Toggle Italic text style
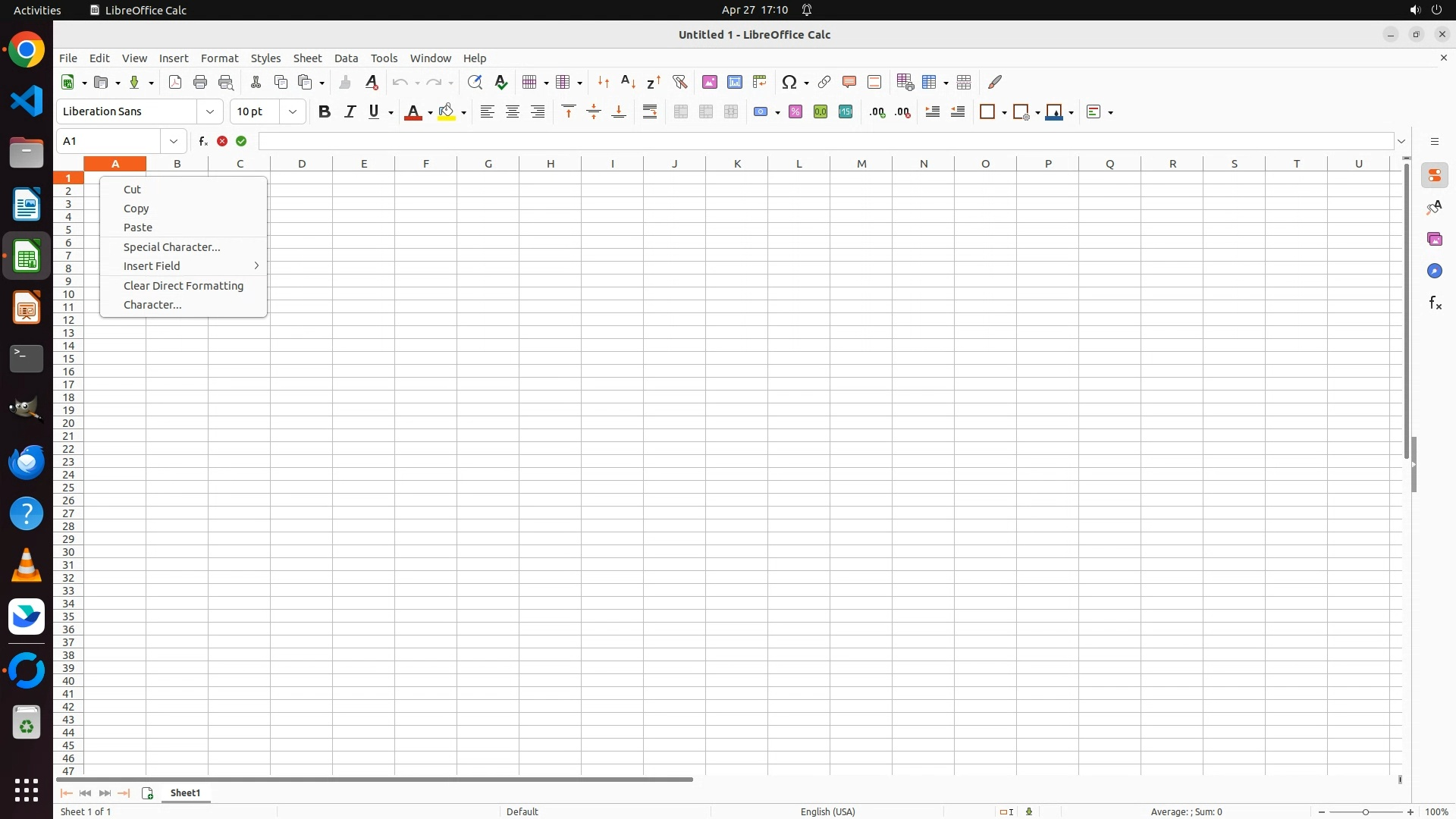Image resolution: width=1456 pixels, height=819 pixels. tap(350, 112)
